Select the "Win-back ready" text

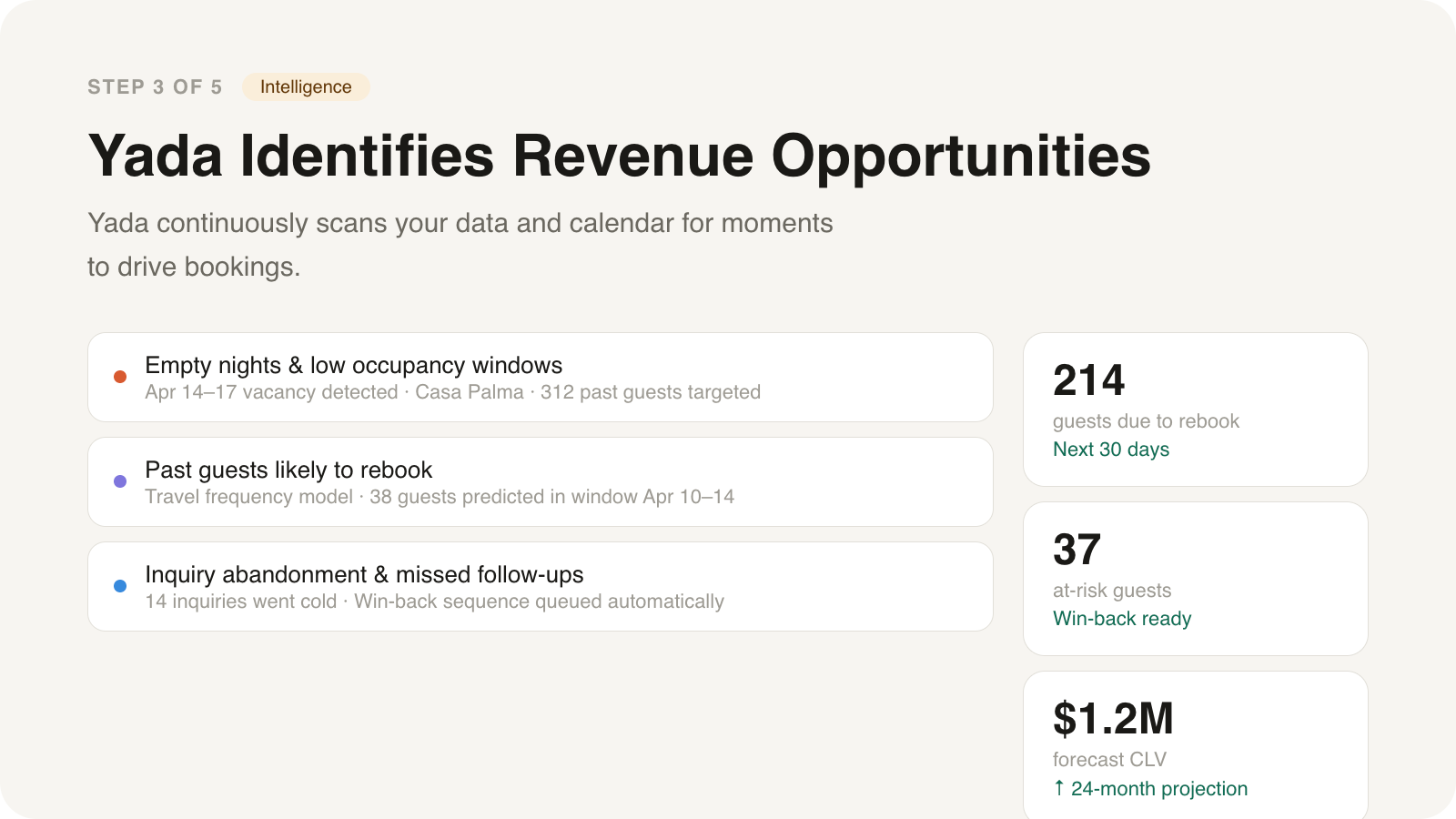[x=1122, y=619]
